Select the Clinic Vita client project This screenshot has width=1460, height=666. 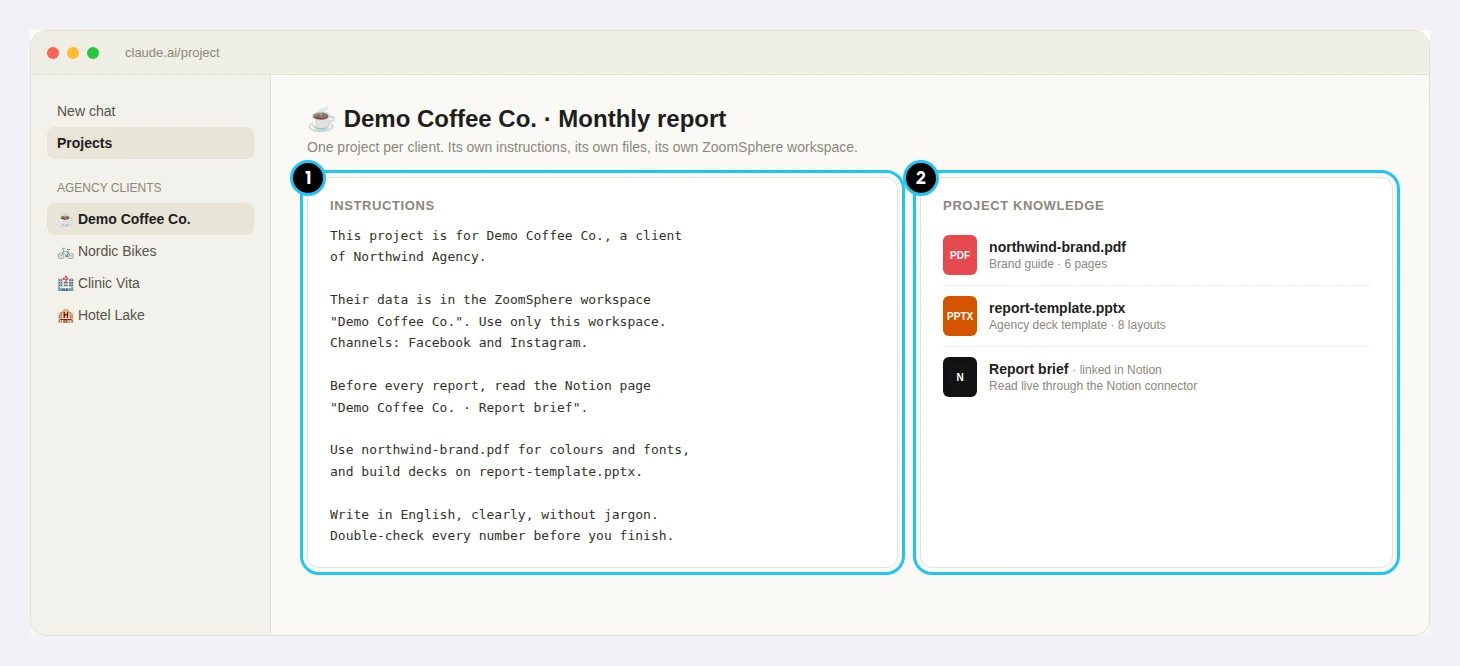pyautogui.click(x=150, y=283)
